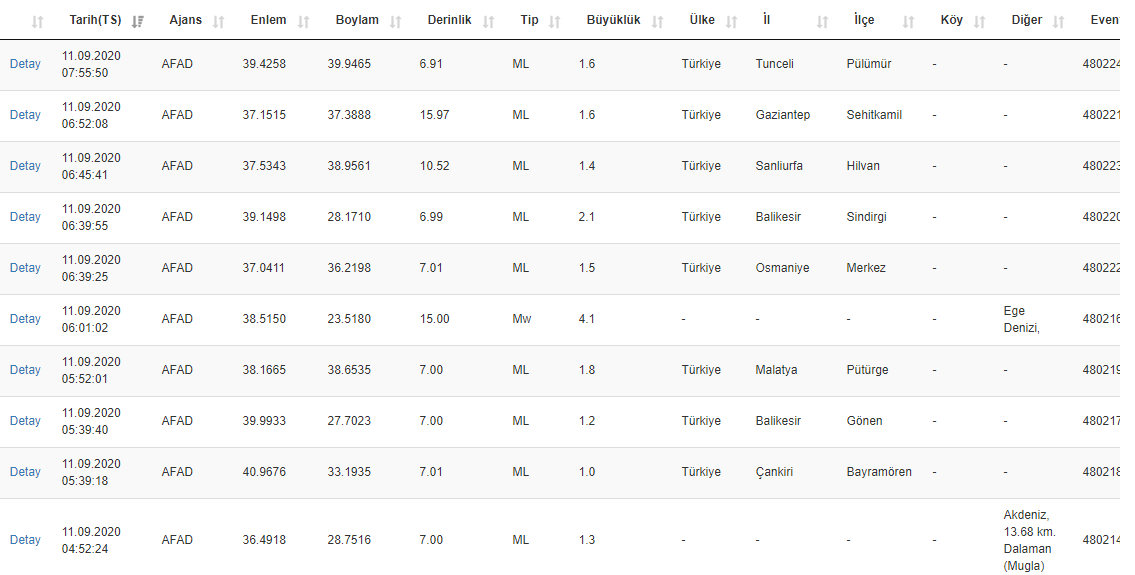This screenshot has height=575, width=1135.
Task: Click the sort icon beside Enlem header
Action: point(304,21)
